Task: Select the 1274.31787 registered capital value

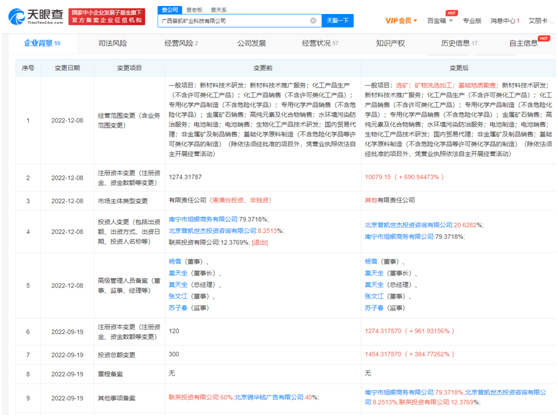Action: (x=185, y=177)
